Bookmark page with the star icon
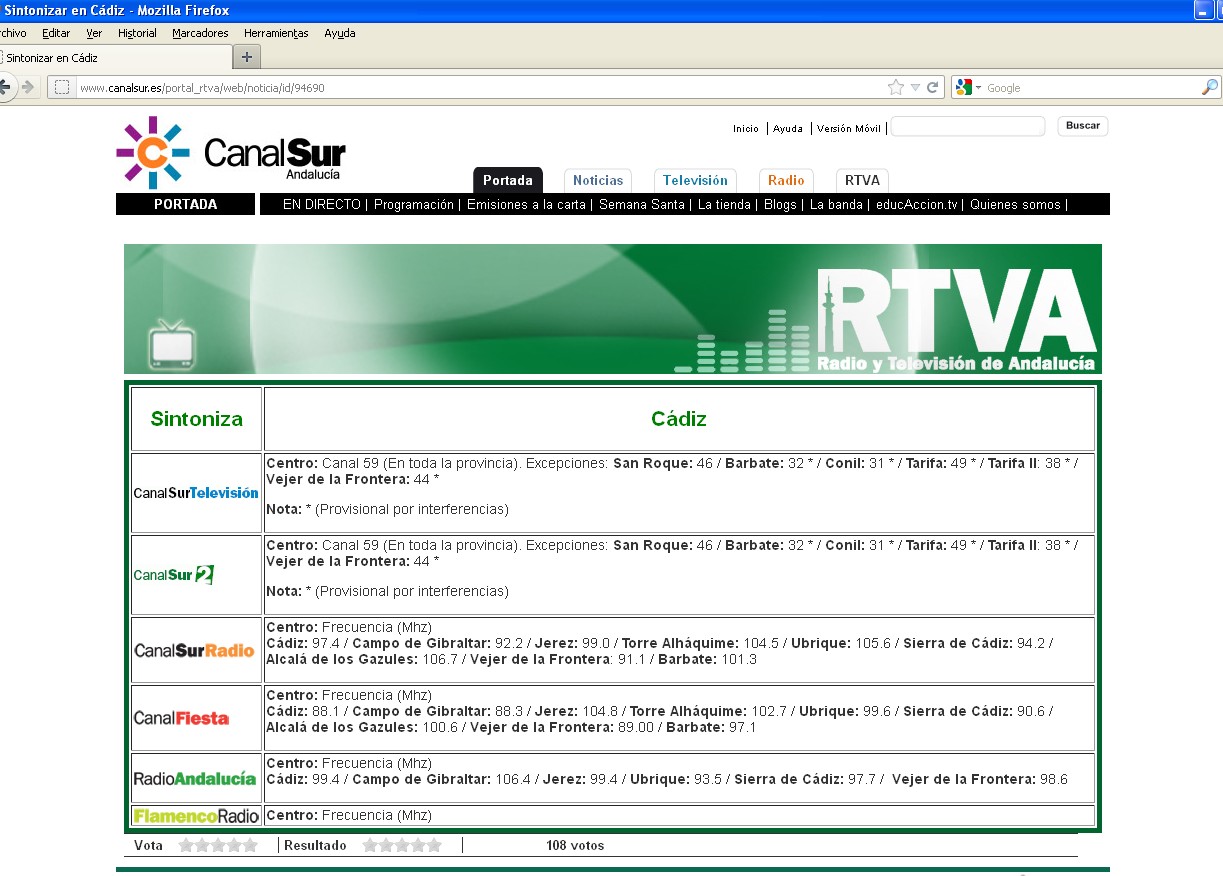1223x876 pixels. click(x=895, y=88)
